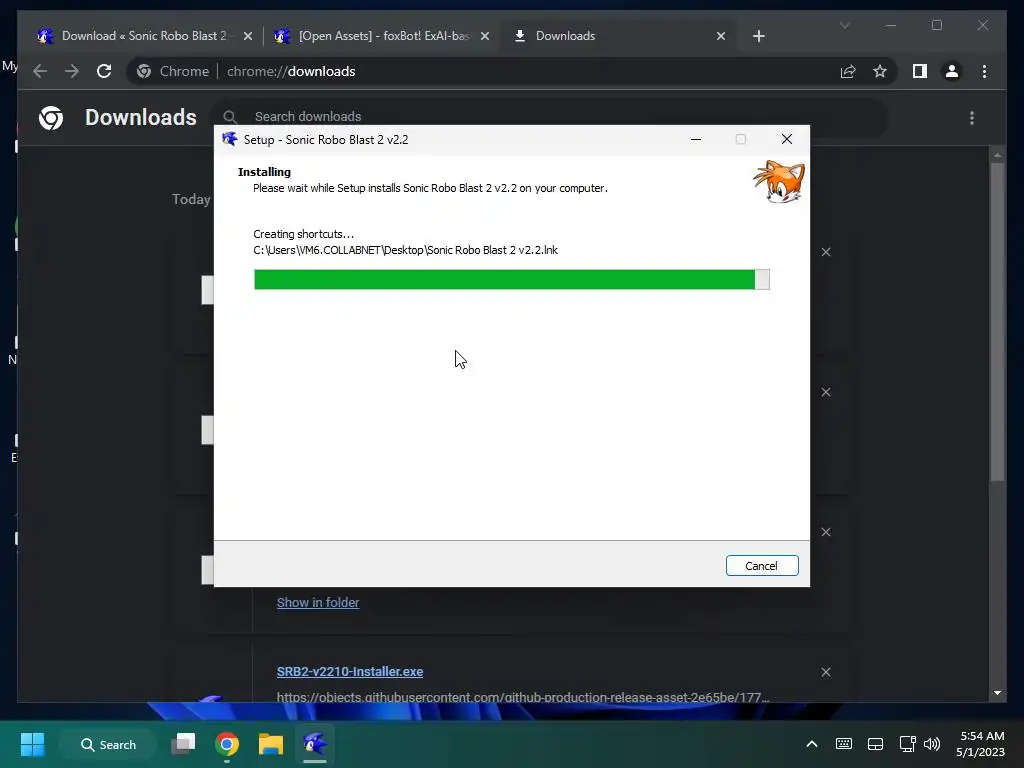This screenshot has height=768, width=1024.
Task: Open network settings from the tray
Action: coord(907,744)
